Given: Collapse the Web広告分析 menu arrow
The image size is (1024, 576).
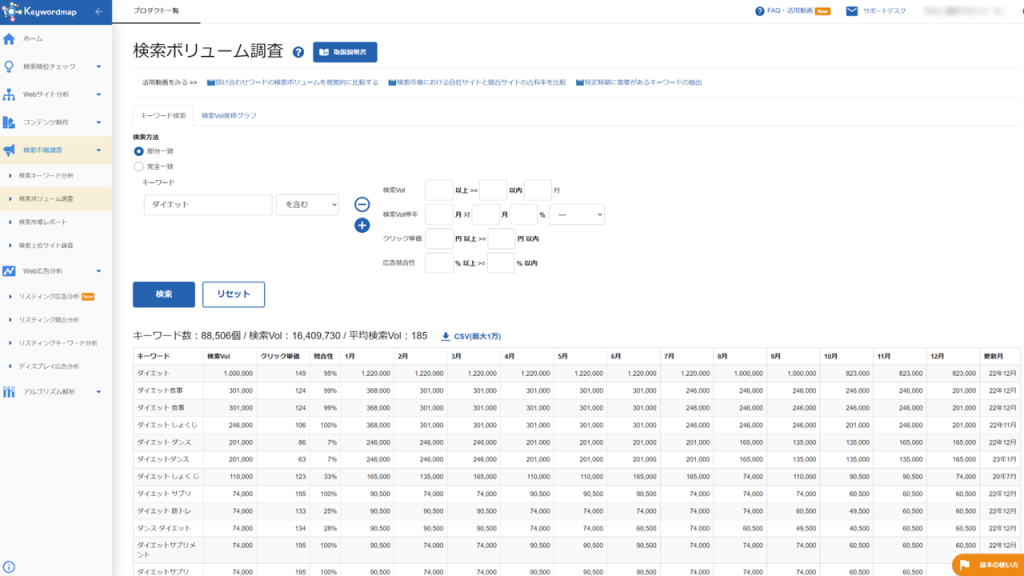Looking at the screenshot, I should click(x=99, y=271).
